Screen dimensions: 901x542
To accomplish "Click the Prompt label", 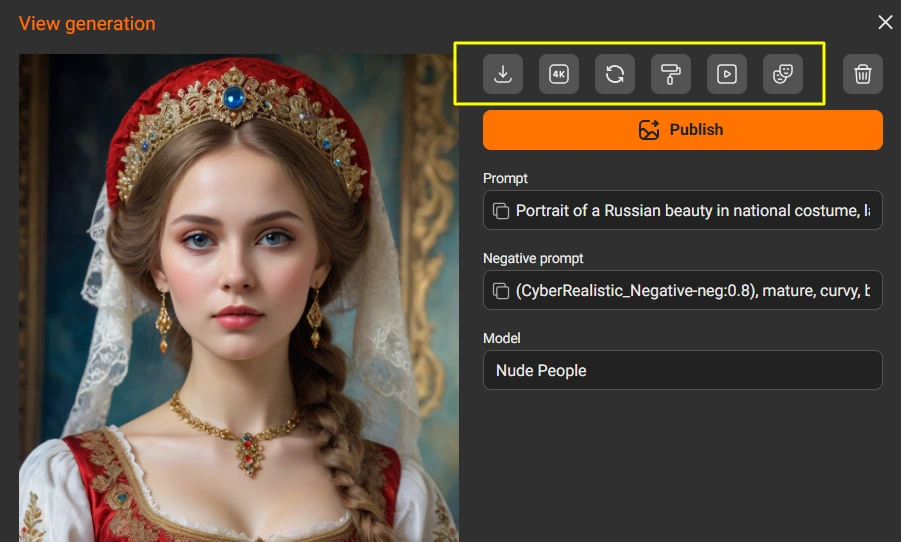I will (505, 178).
